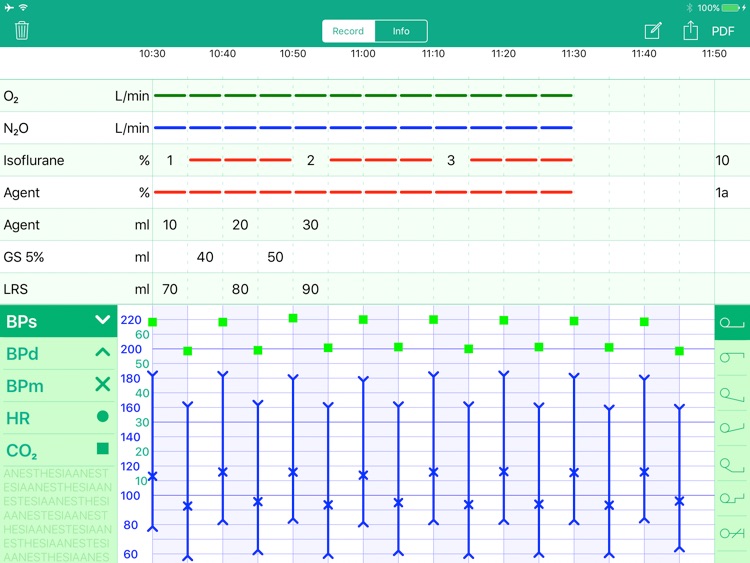Pick the bottom crossed-tube symbol in right sidebar
Viewport: 750px width, 563px height.
coord(732,533)
